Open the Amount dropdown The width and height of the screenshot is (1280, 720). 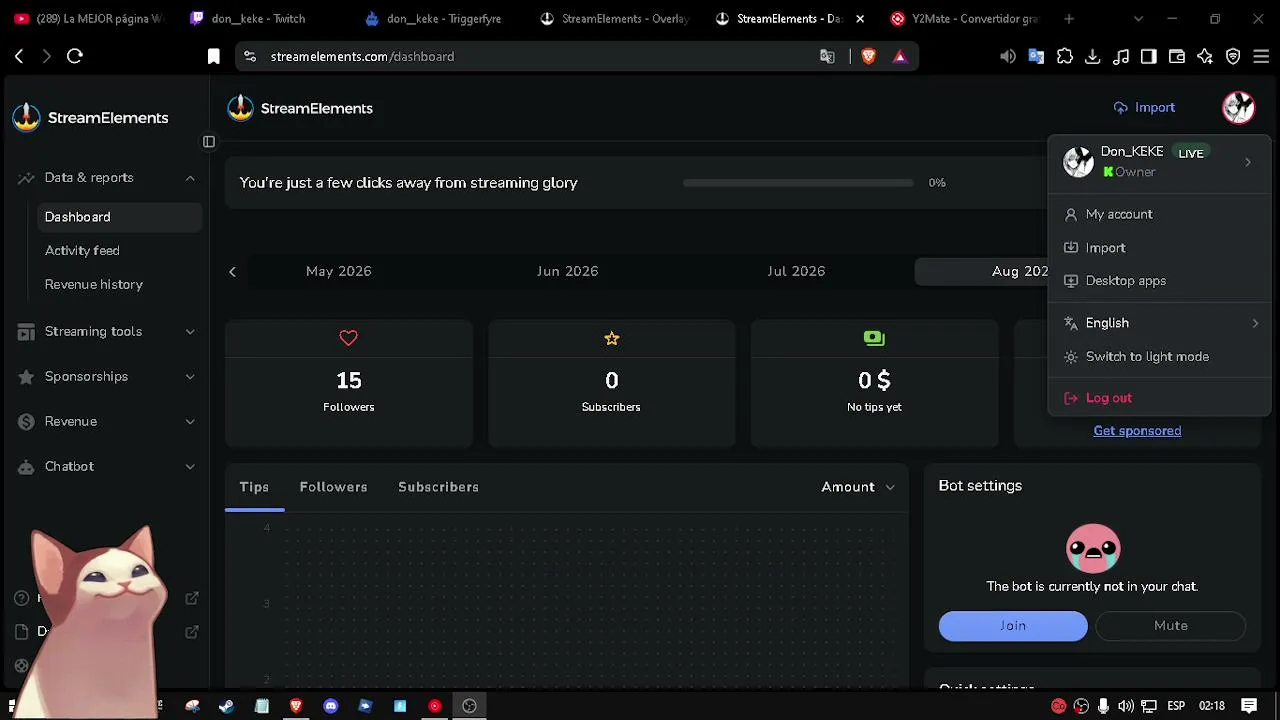tap(858, 487)
